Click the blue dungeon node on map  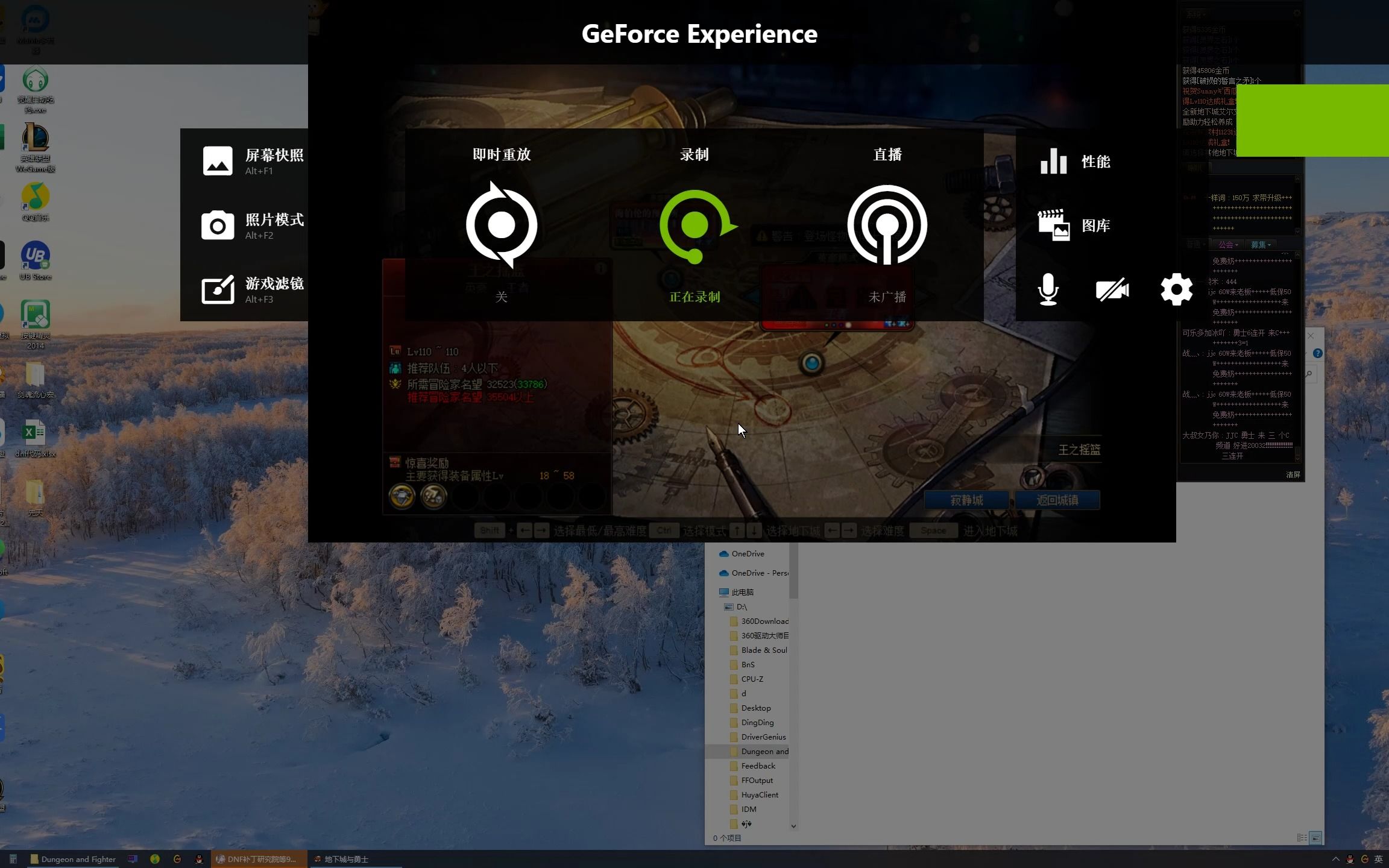pyautogui.click(x=812, y=363)
